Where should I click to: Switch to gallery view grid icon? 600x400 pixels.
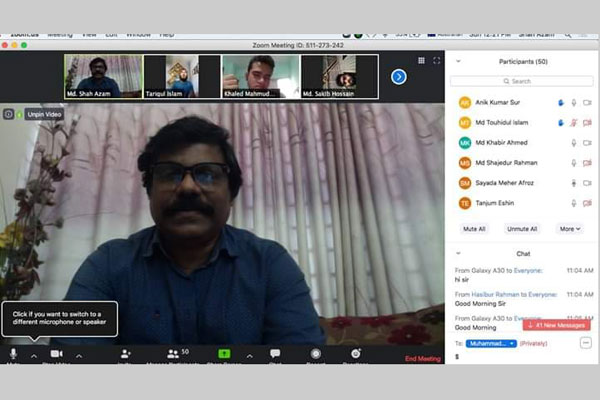coord(421,60)
